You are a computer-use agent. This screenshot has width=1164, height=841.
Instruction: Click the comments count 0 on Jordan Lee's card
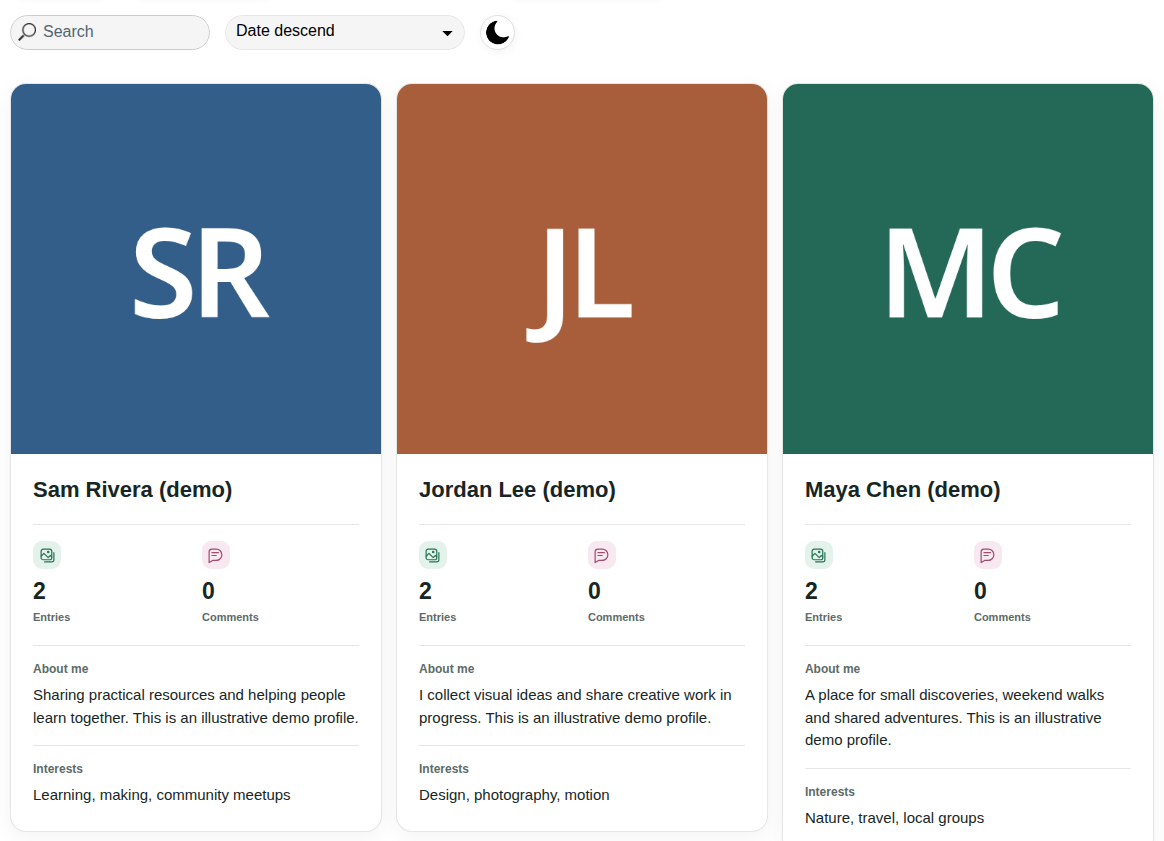pyautogui.click(x=595, y=591)
